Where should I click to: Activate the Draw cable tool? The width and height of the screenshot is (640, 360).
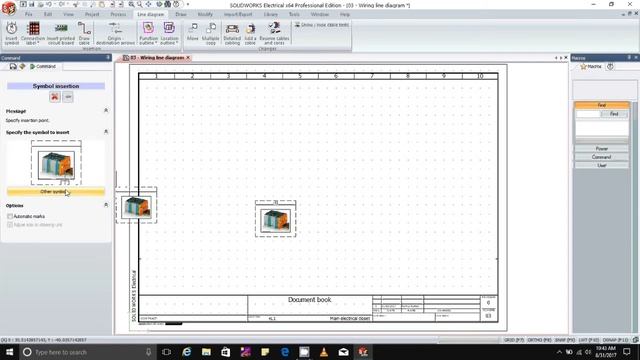(84, 33)
